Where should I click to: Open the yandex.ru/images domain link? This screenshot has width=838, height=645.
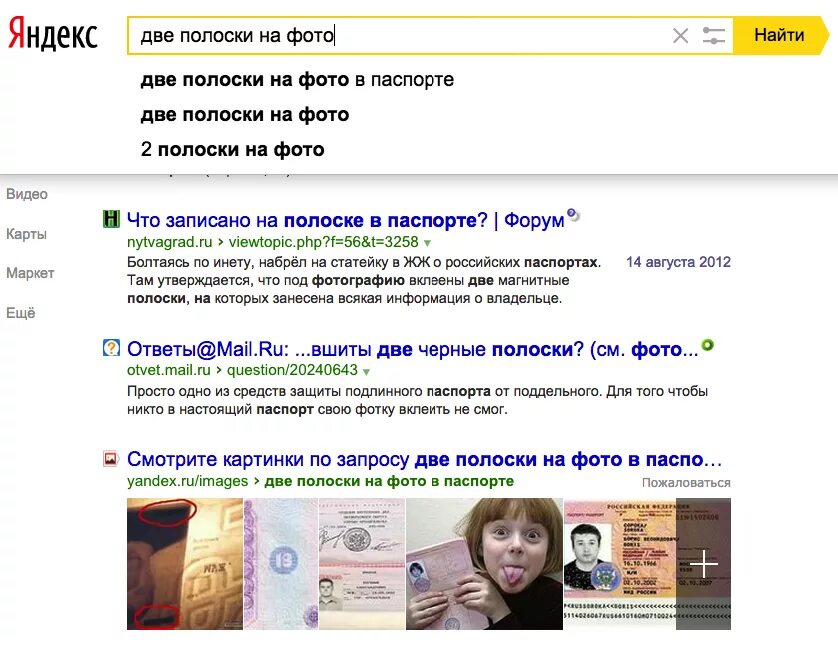(x=187, y=481)
